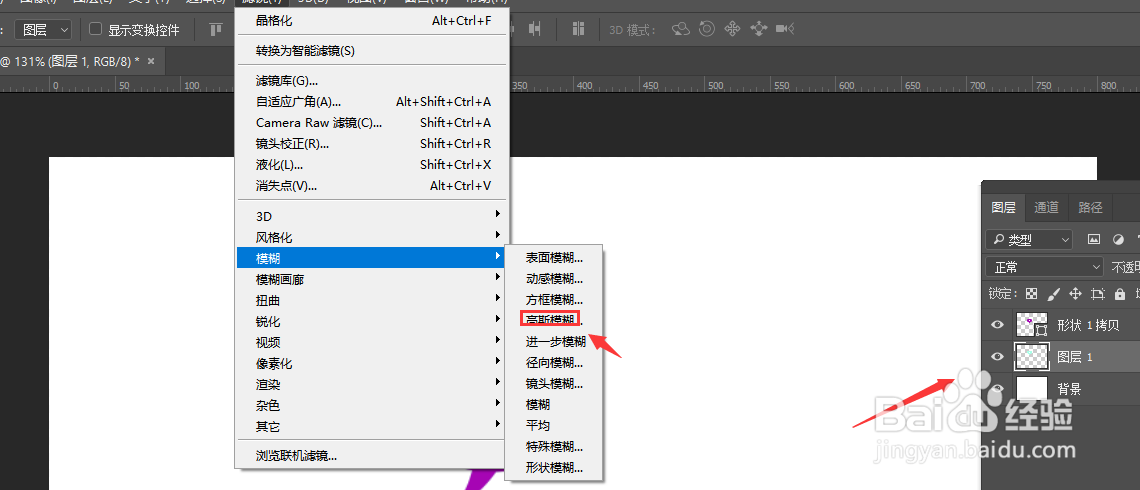The image size is (1140, 490).
Task: Click the 3D pan object icon
Action: pyautogui.click(x=732, y=29)
